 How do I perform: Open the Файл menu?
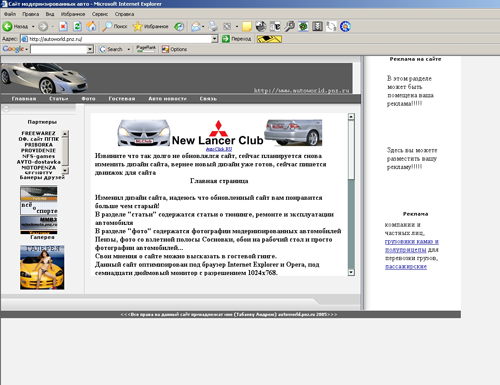[x=10, y=14]
